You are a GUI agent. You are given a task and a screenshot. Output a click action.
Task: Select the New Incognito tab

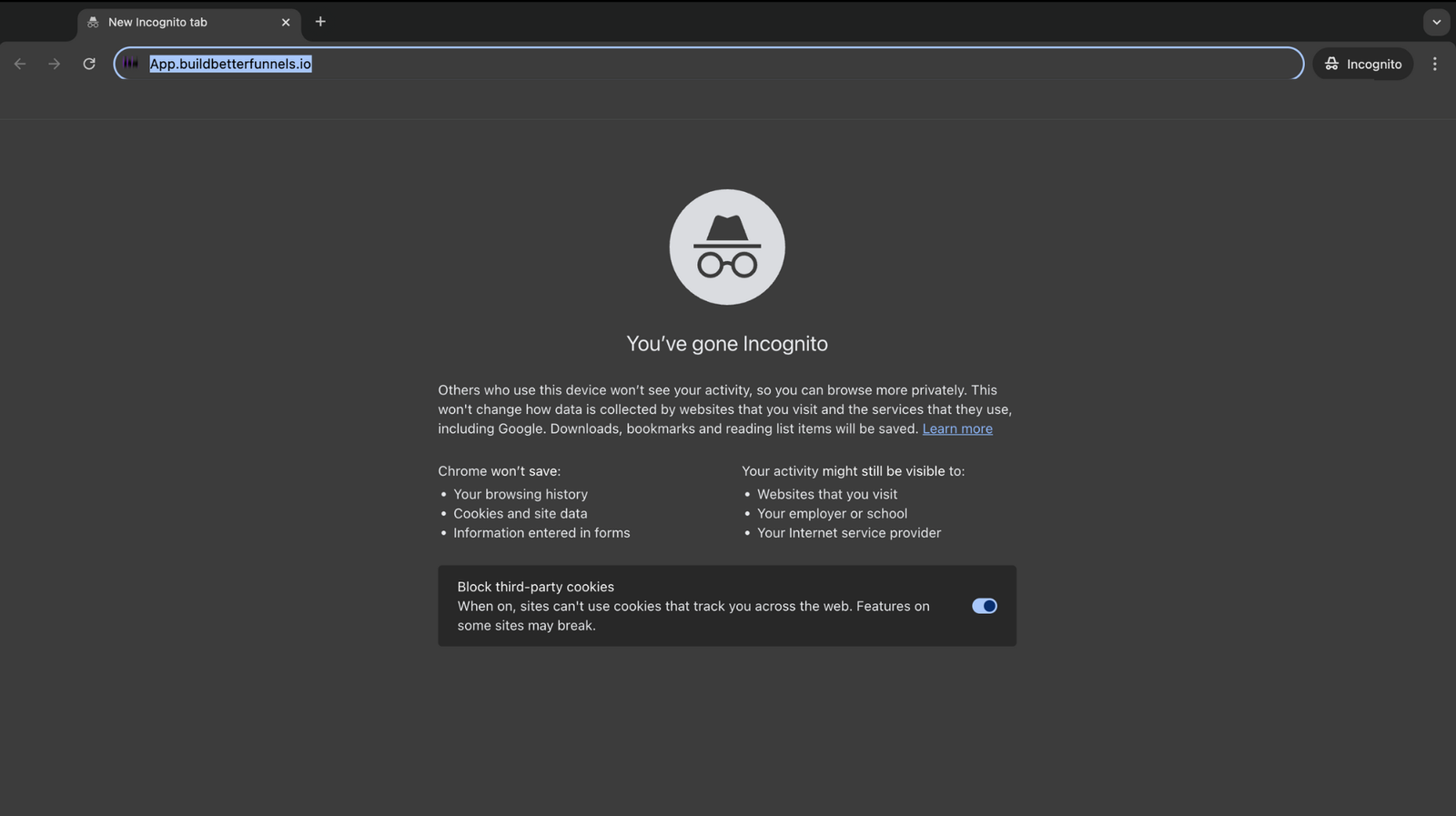coord(173,23)
